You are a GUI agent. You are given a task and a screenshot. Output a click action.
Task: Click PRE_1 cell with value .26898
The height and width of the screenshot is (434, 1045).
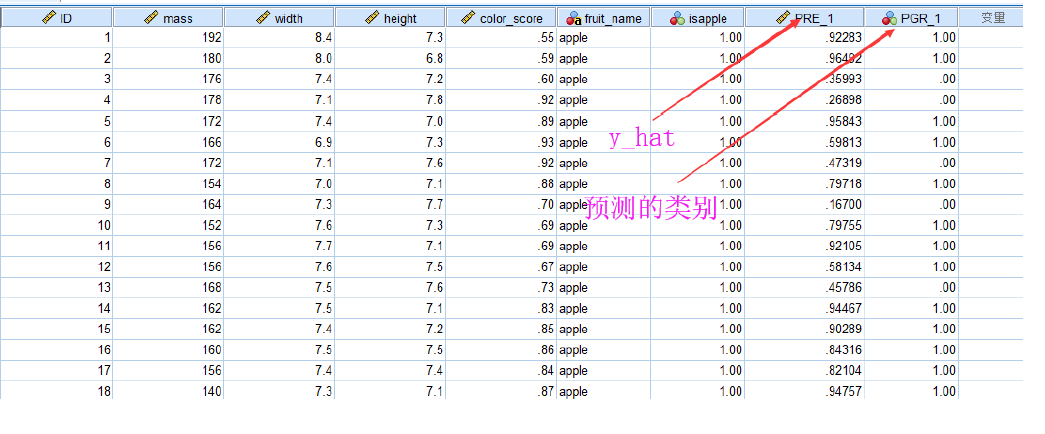[804, 100]
